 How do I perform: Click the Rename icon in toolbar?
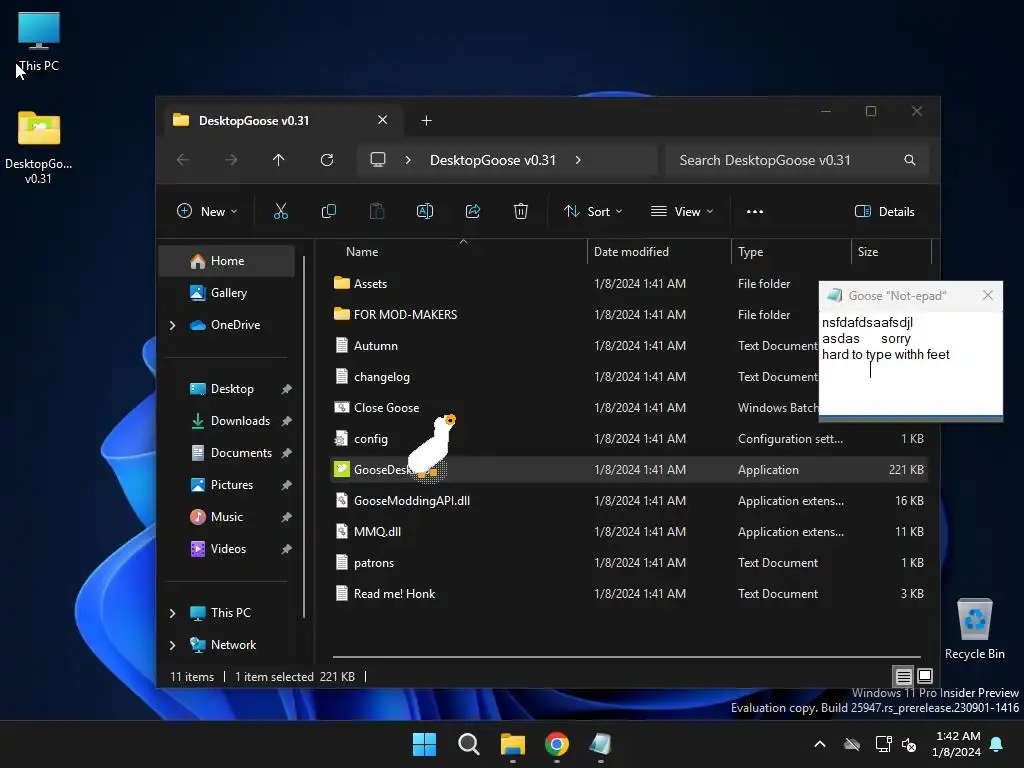pyautogui.click(x=424, y=212)
